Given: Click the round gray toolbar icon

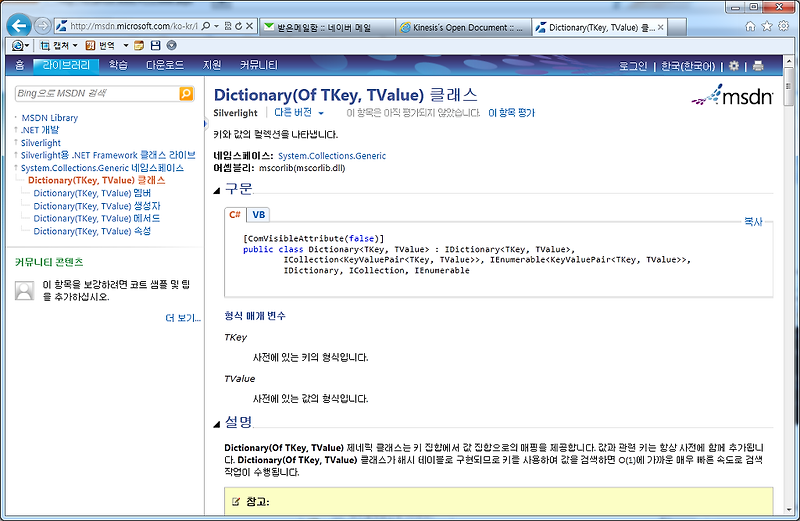Looking at the screenshot, I should tap(172, 45).
